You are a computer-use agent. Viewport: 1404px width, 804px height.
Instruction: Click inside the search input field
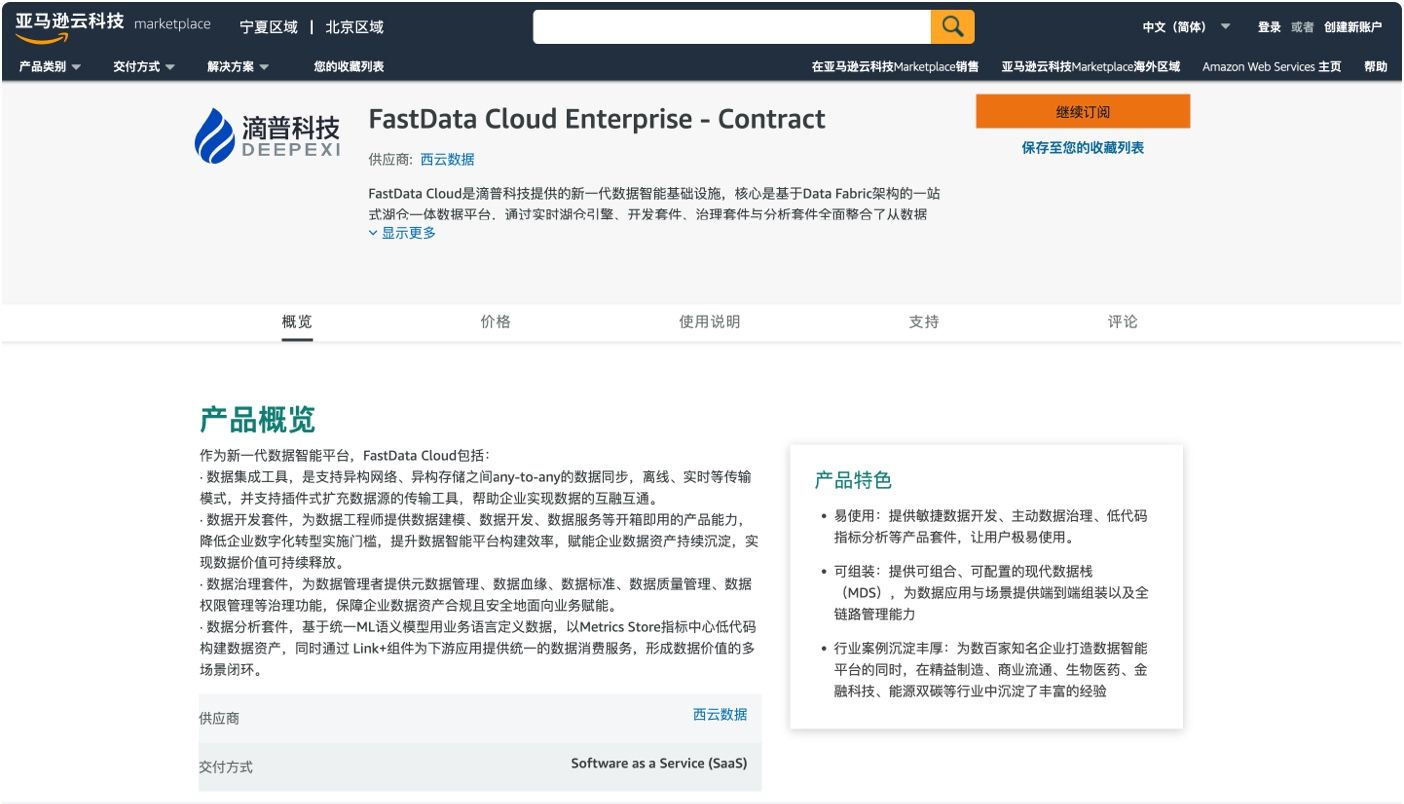click(730, 26)
